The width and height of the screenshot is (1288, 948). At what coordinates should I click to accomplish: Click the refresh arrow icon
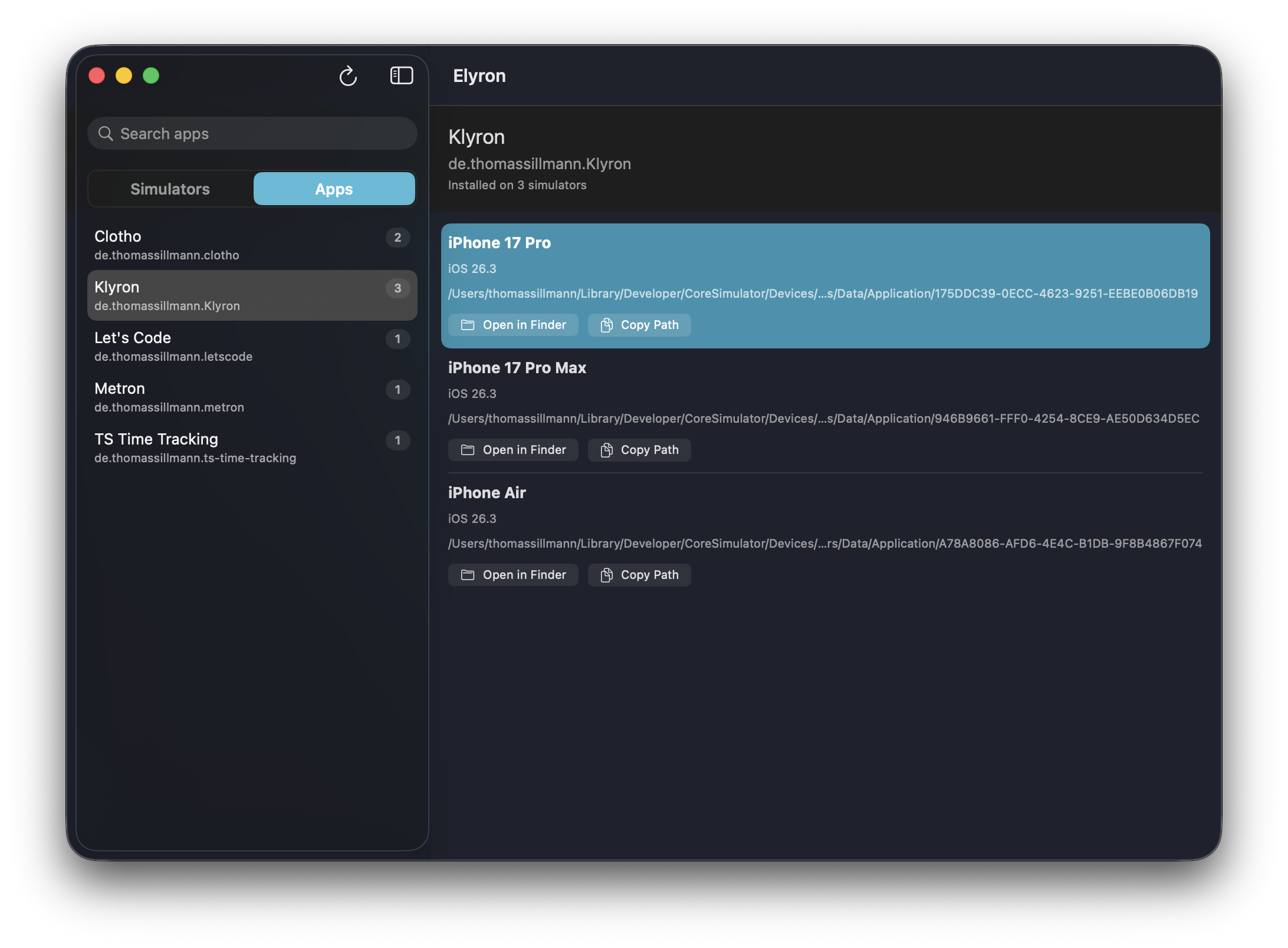(348, 76)
